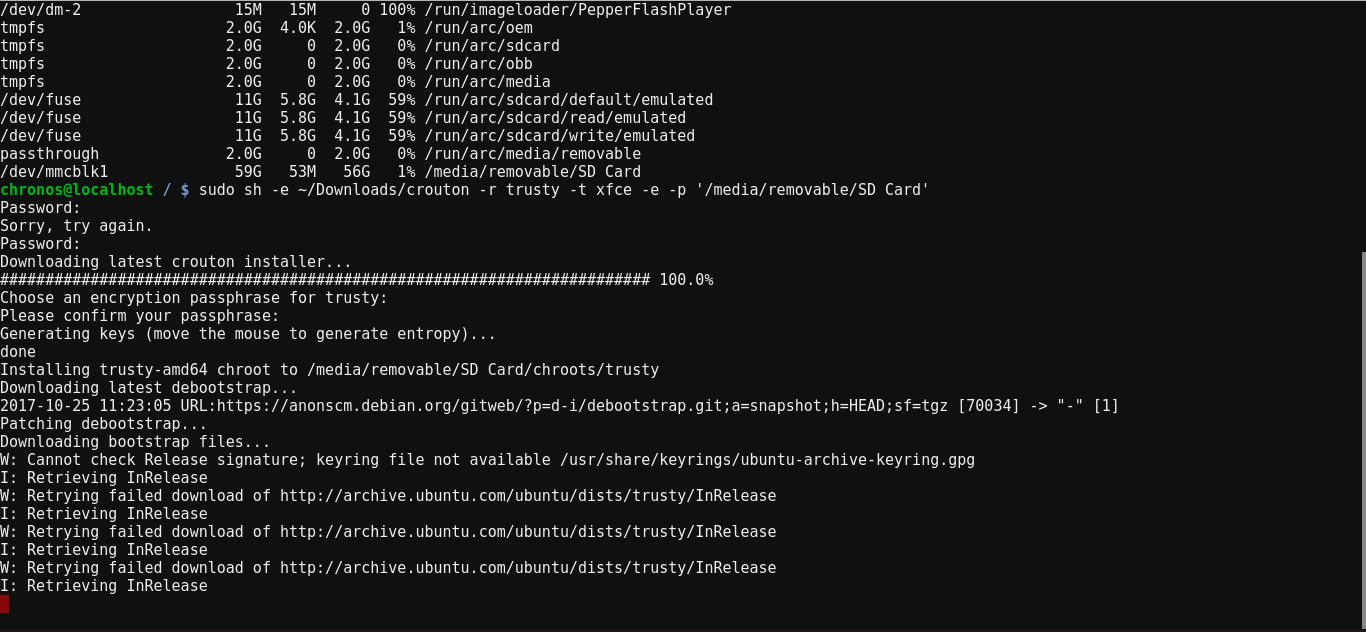This screenshot has width=1366, height=632.
Task: Select the 100.0% progress text
Action: point(686,280)
